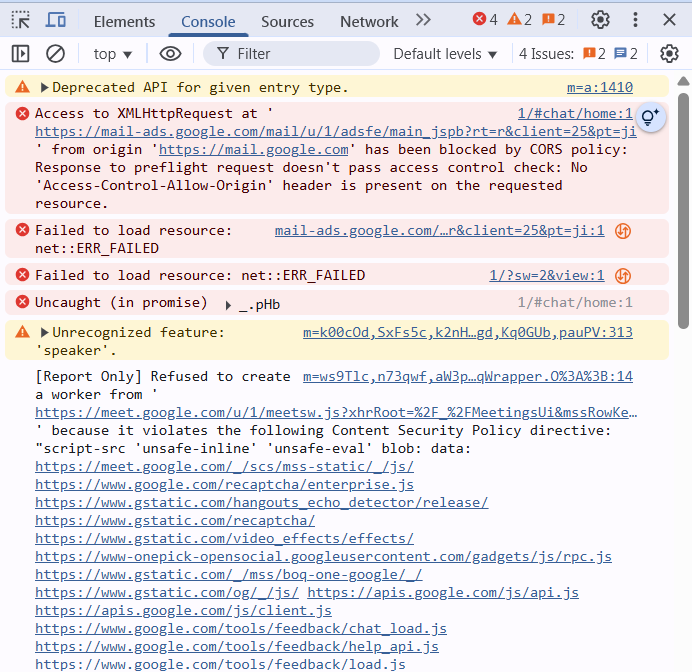
Task: Toggle the console sidebar icon
Action: (20, 54)
